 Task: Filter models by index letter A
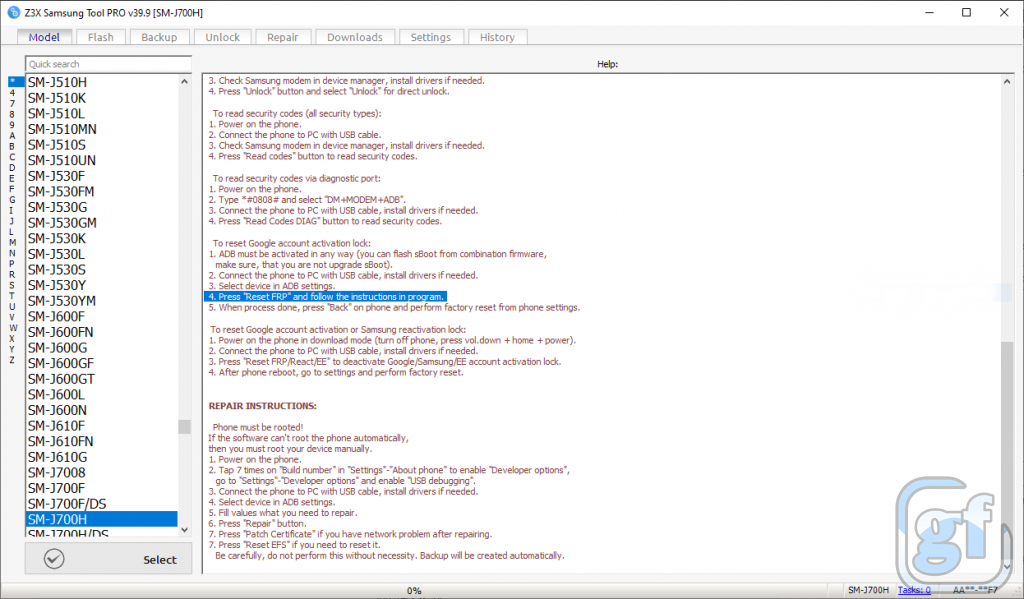12,136
